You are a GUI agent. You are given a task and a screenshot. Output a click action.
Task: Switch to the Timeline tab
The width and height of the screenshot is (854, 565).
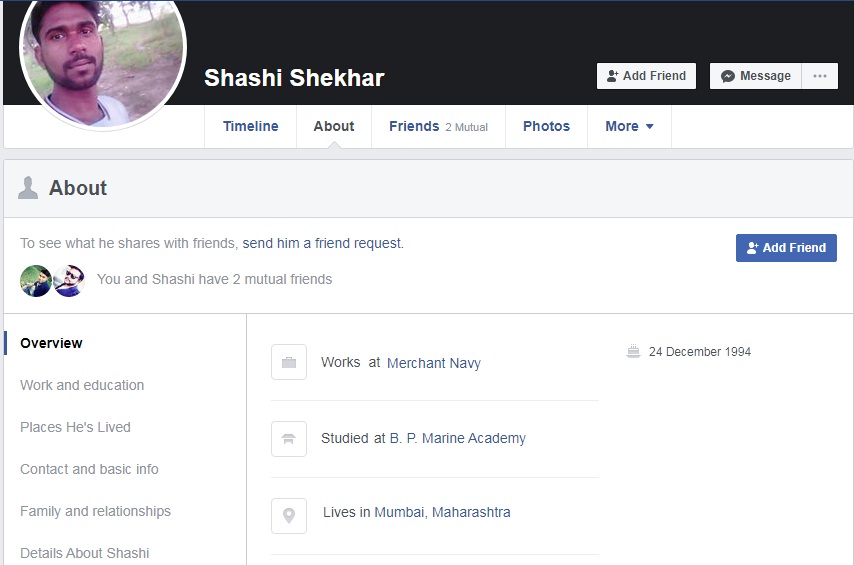[x=251, y=127]
